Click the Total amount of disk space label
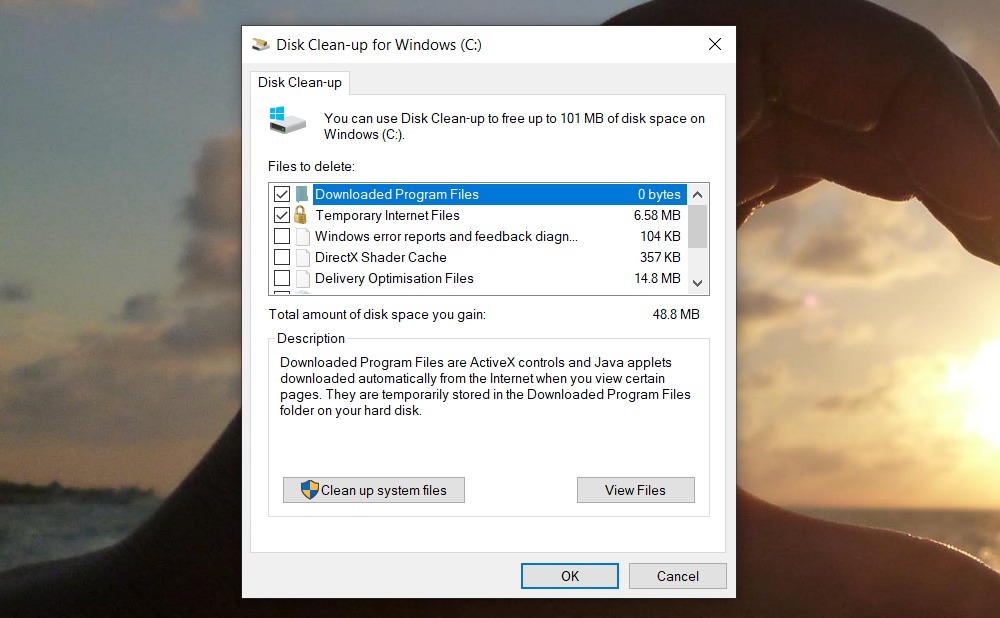The height and width of the screenshot is (618, 1000). (377, 314)
